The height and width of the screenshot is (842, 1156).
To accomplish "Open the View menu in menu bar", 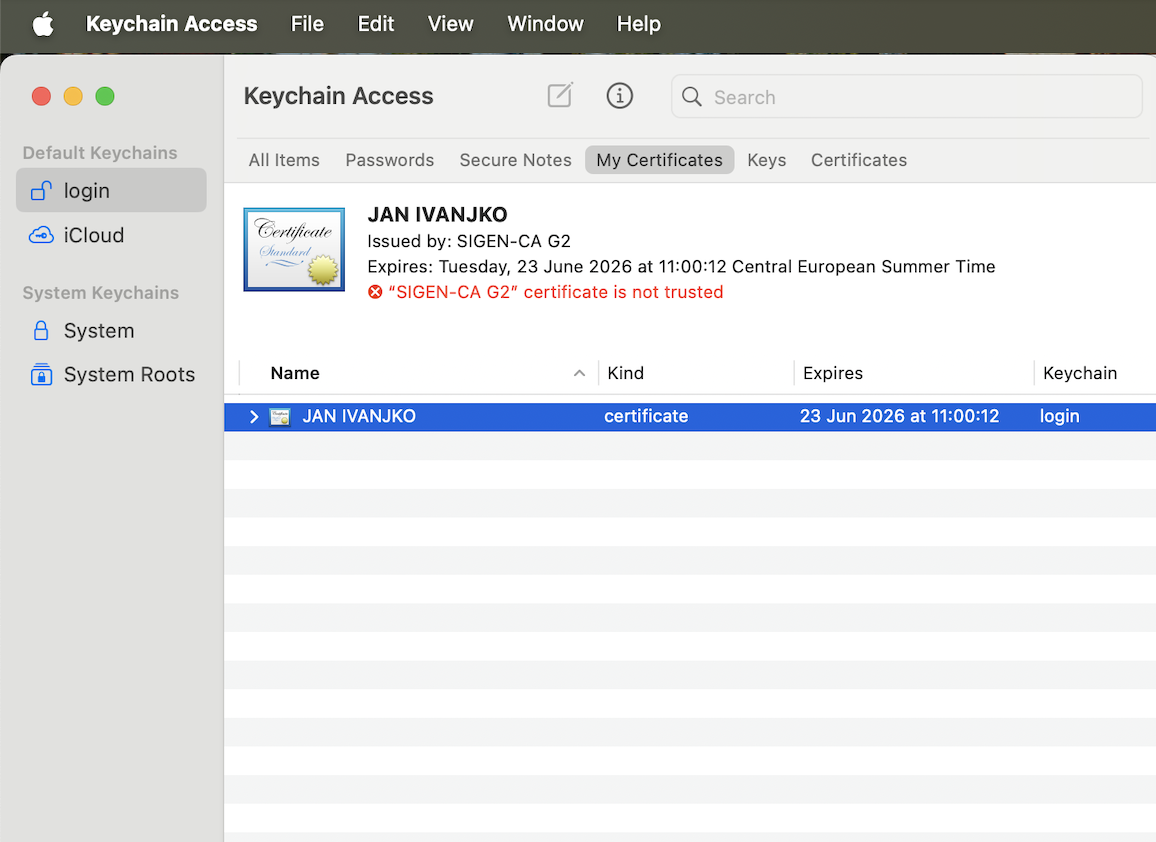I will [x=450, y=24].
